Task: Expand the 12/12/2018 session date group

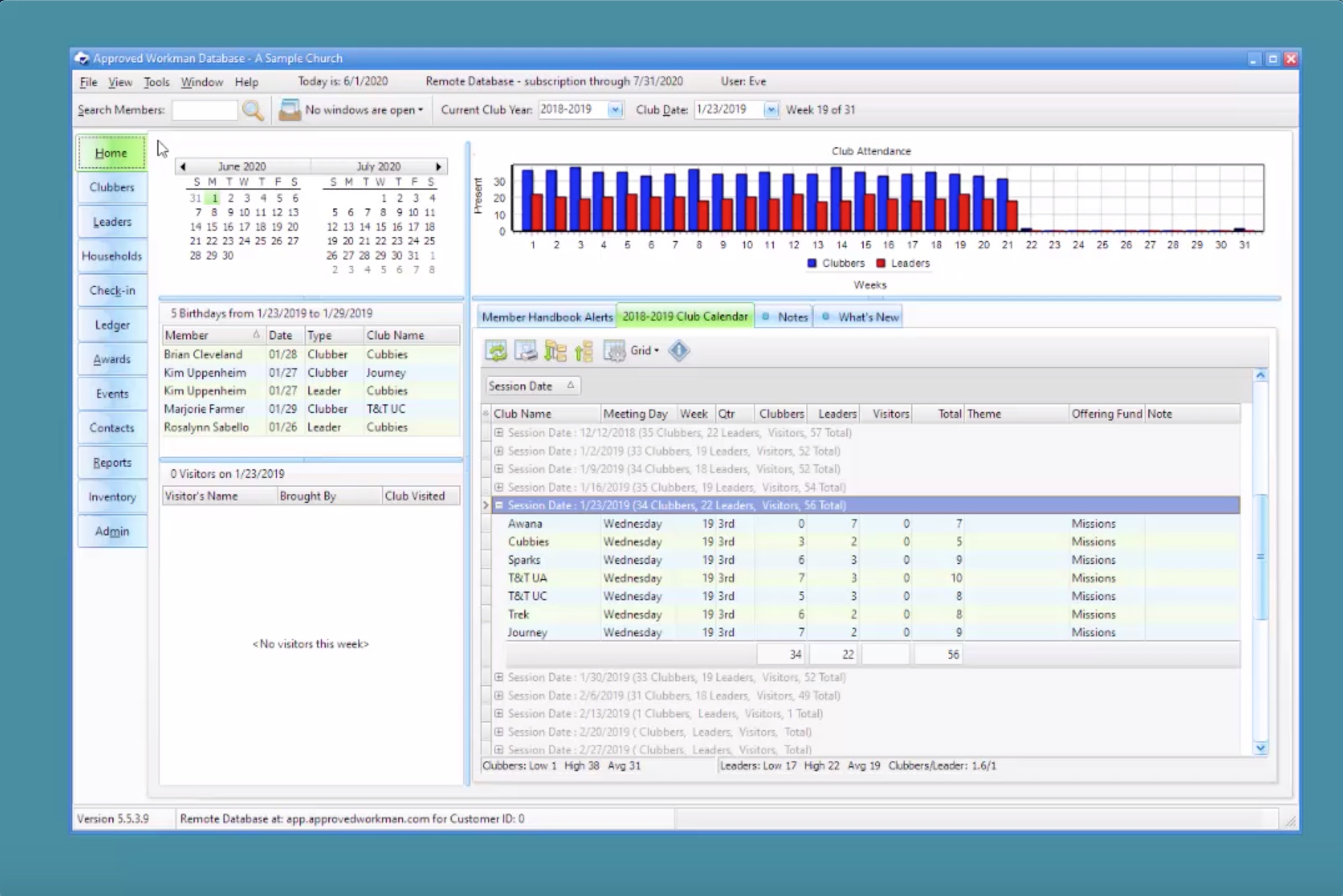Action: coord(499,432)
